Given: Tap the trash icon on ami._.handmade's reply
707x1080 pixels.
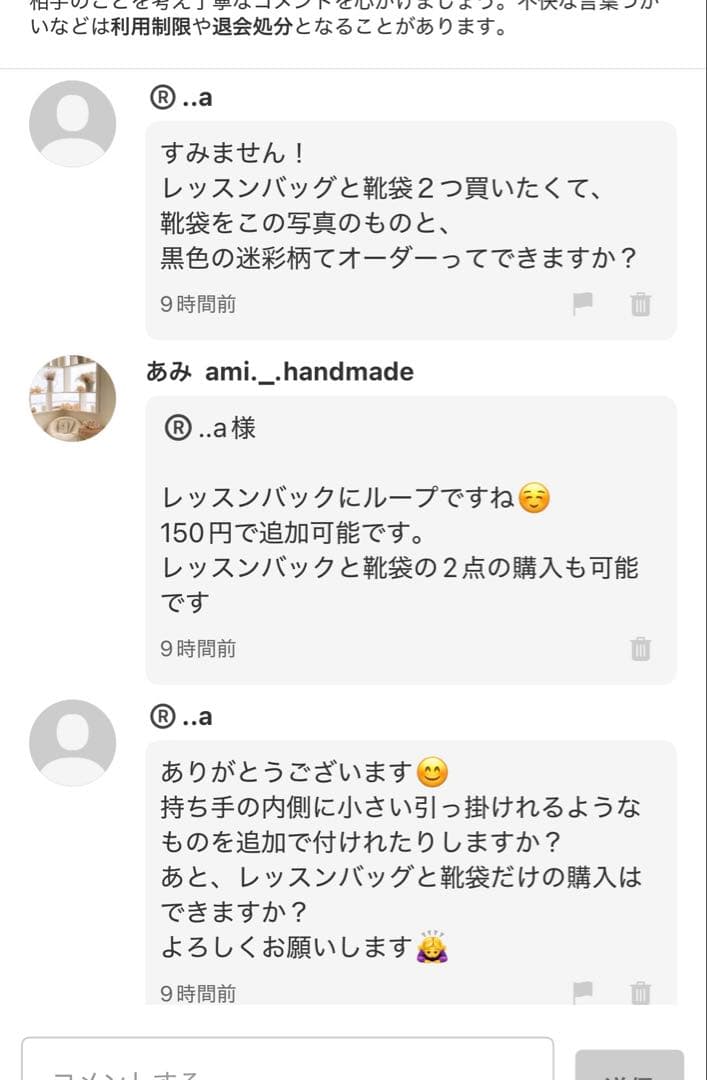Looking at the screenshot, I should [640, 648].
